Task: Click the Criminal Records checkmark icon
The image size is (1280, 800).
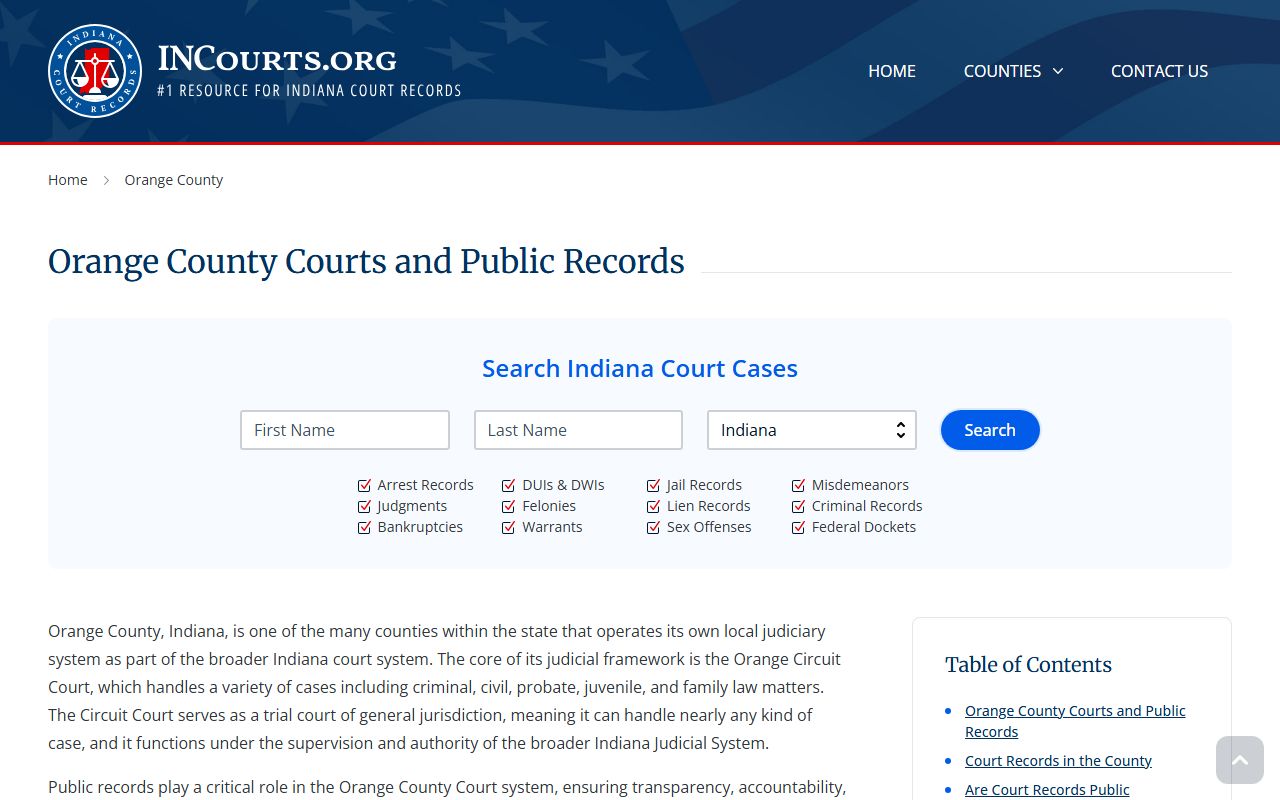Action: pyautogui.click(x=799, y=506)
